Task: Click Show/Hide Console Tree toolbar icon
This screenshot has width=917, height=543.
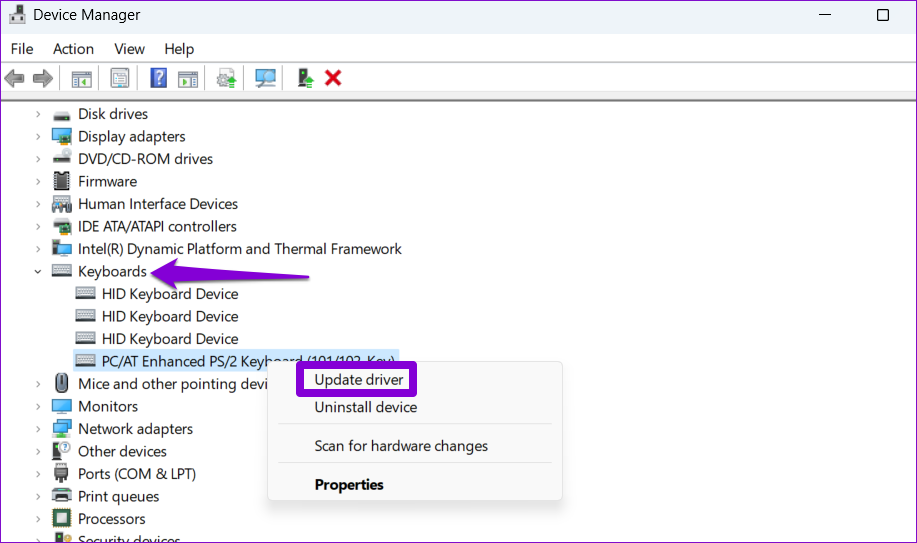Action: point(81,78)
